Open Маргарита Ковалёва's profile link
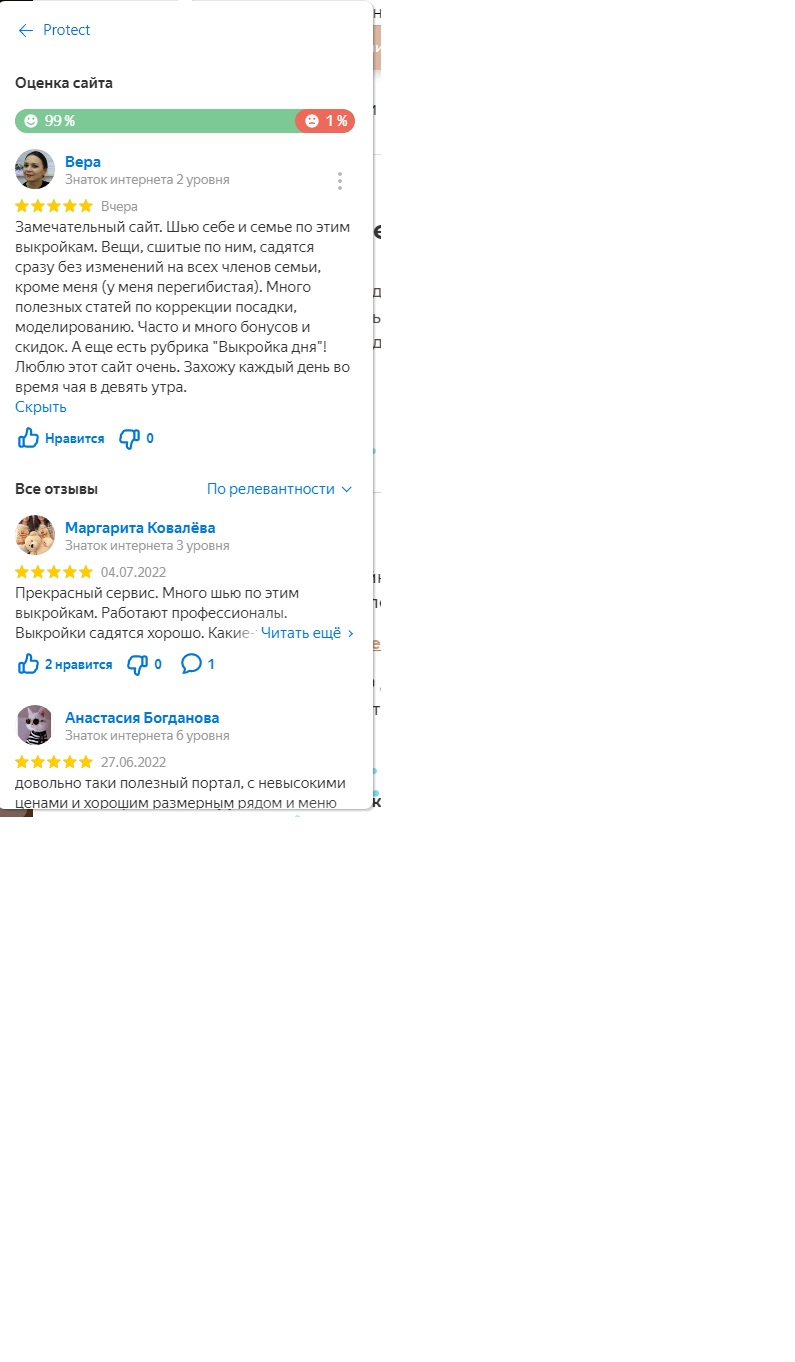The width and height of the screenshot is (795, 1362). [x=140, y=528]
